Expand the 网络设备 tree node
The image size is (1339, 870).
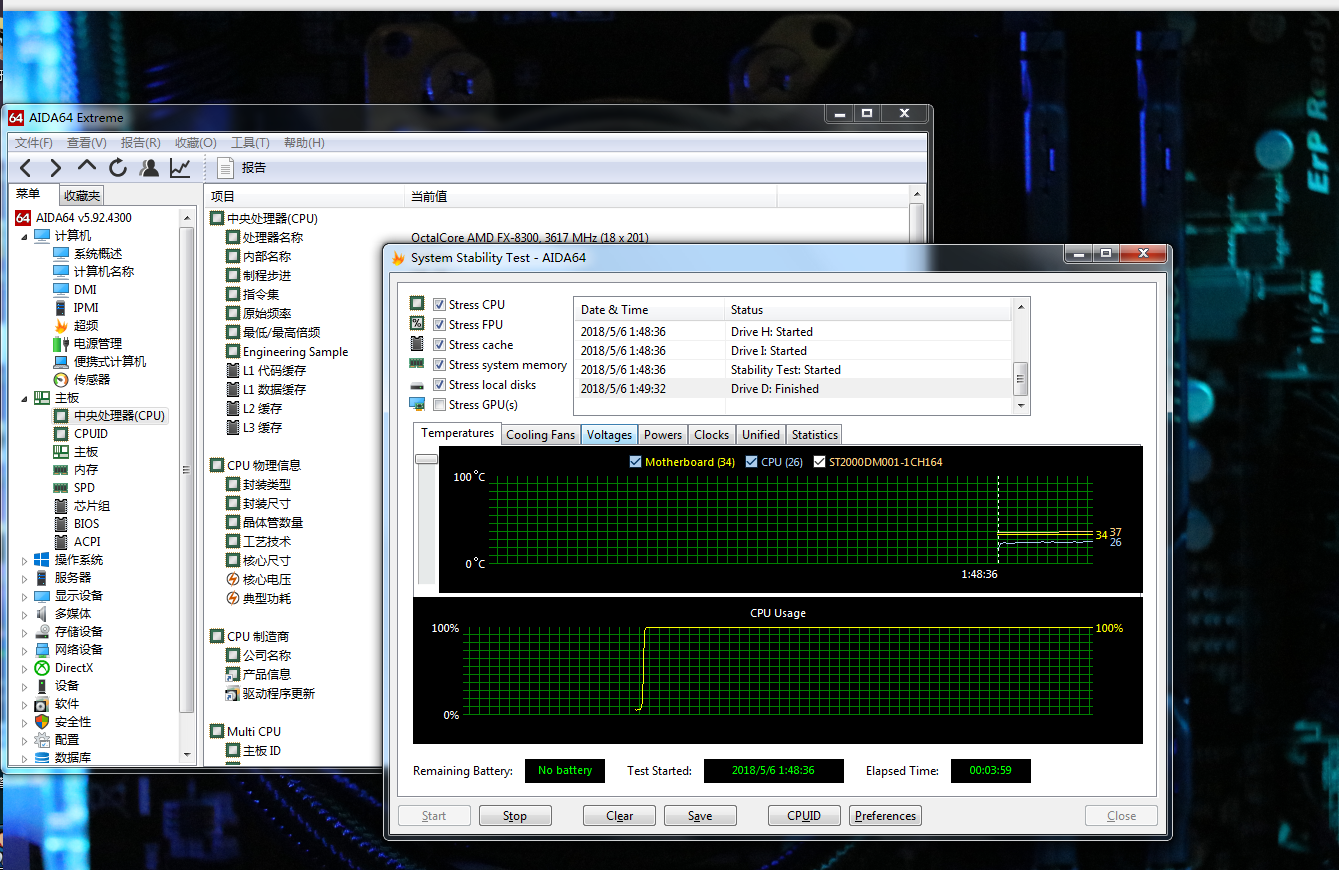(x=24, y=650)
